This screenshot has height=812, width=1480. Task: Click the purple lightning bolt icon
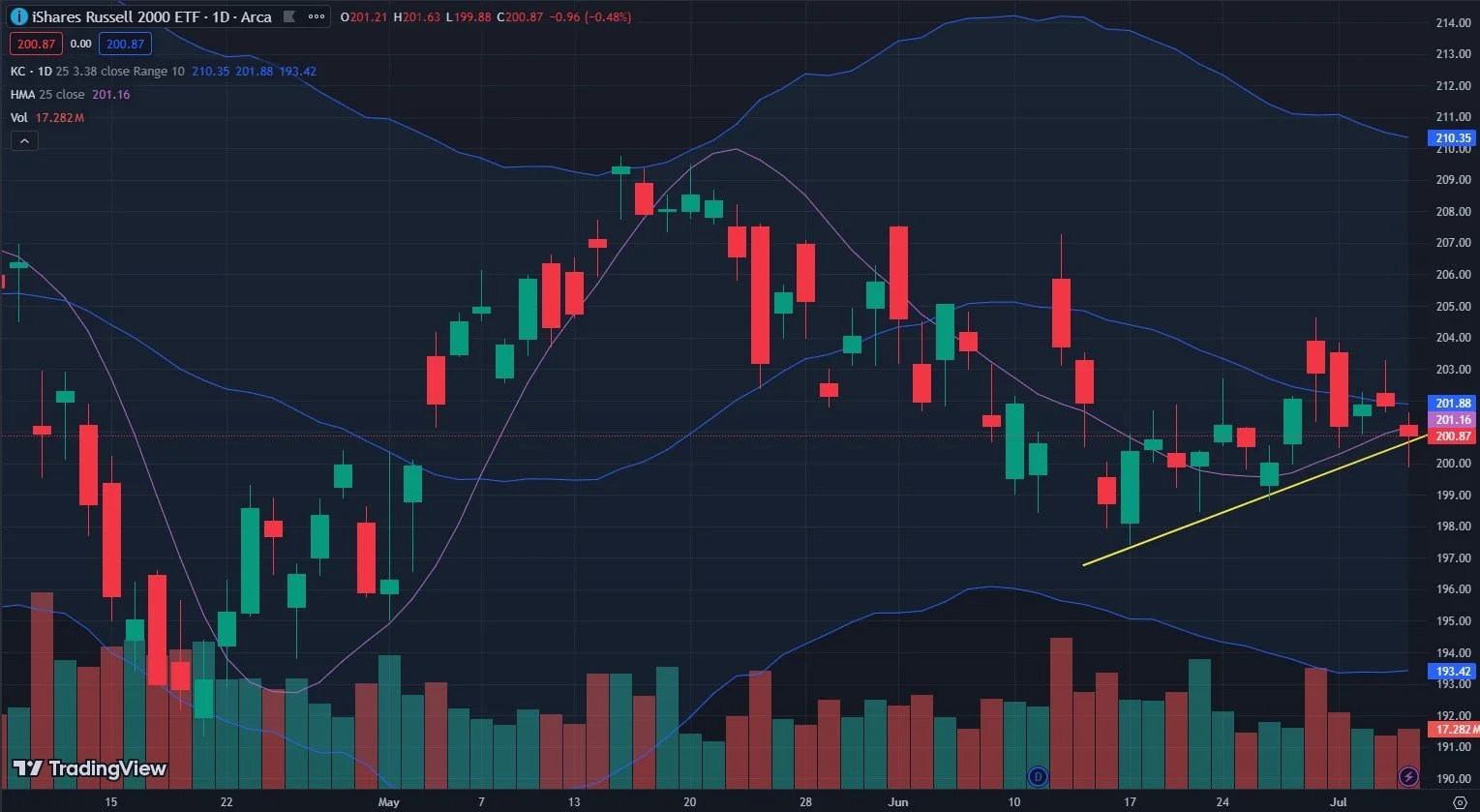pos(1409,775)
